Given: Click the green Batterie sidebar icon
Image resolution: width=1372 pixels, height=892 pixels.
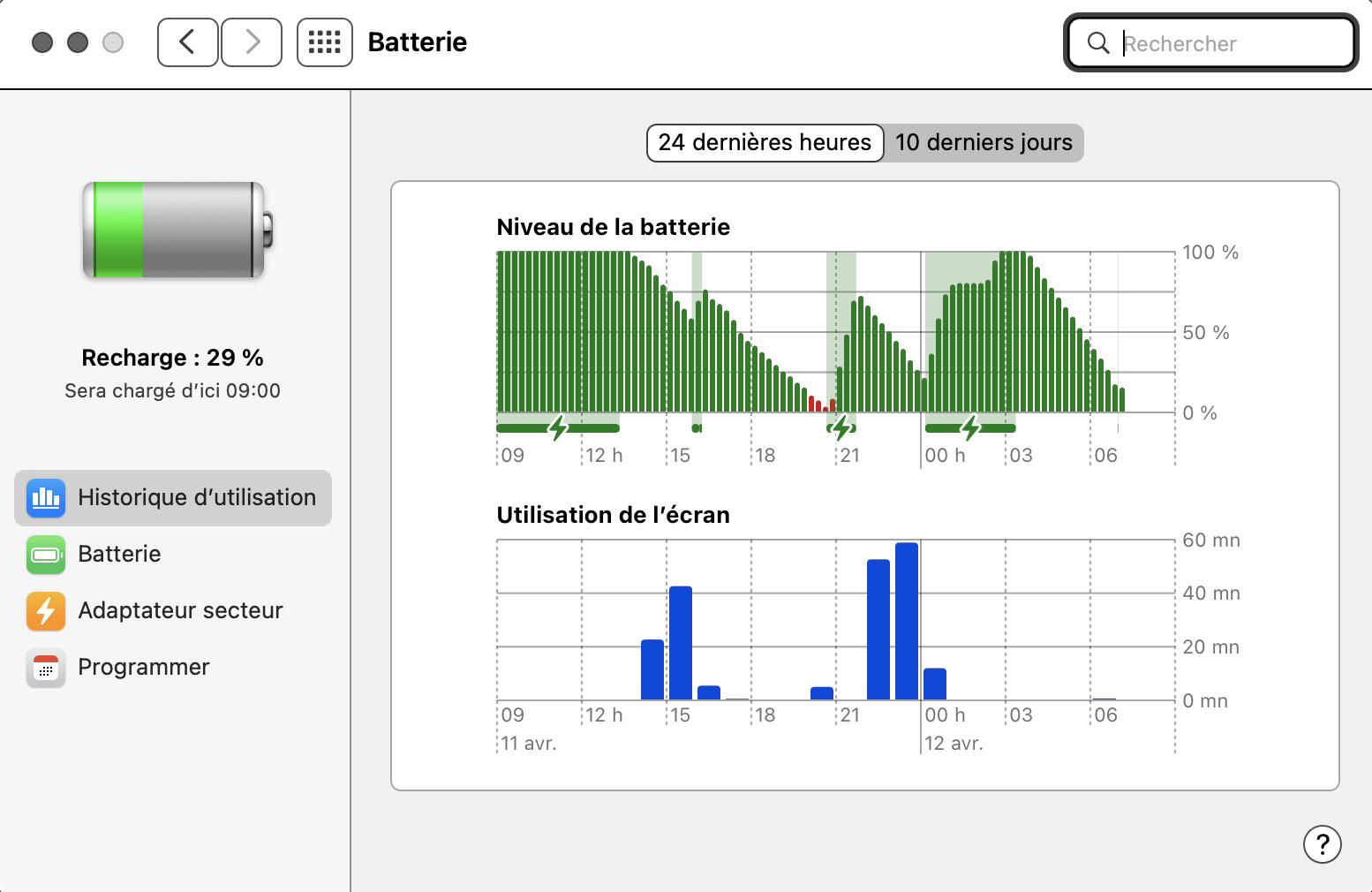Looking at the screenshot, I should (46, 555).
